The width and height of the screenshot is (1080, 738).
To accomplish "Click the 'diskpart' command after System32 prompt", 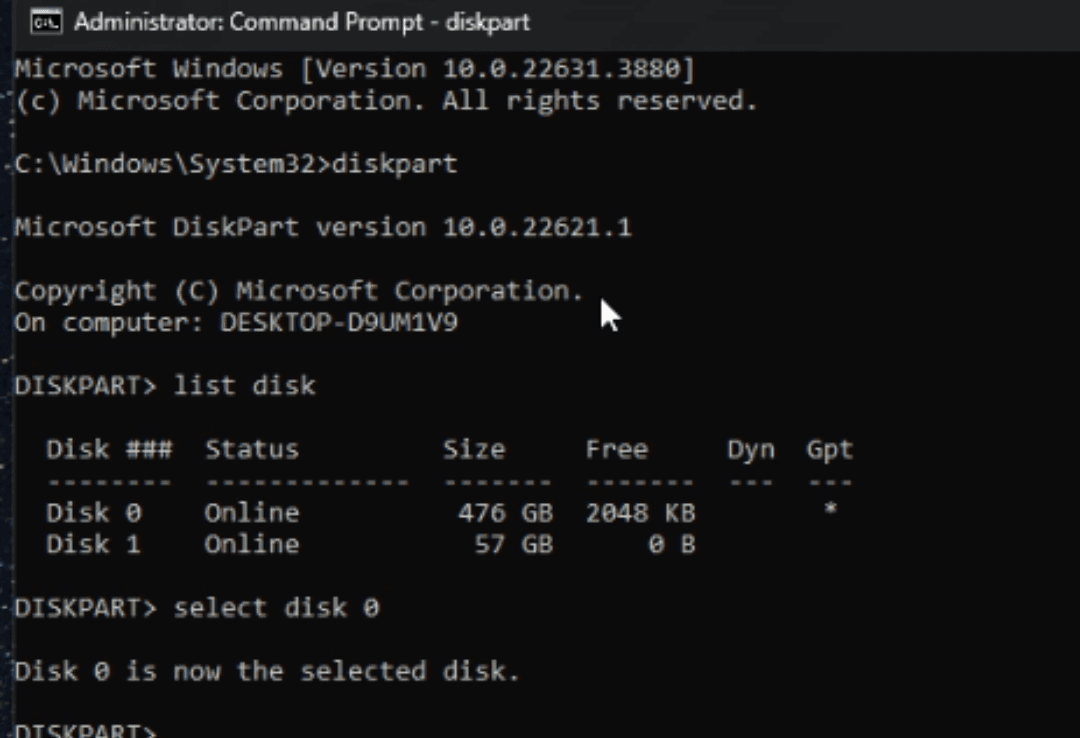I will tap(394, 164).
